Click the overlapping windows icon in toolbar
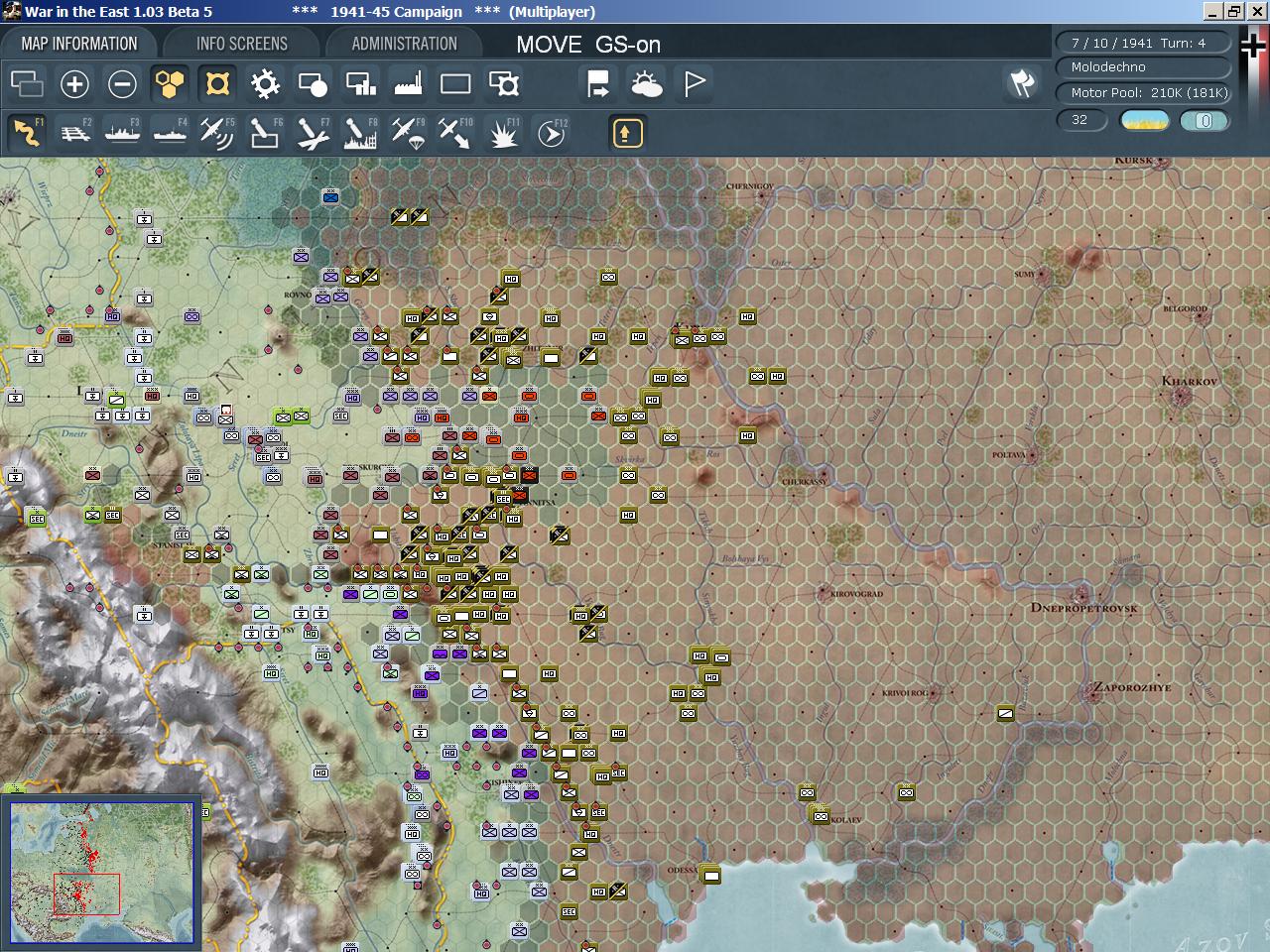This screenshot has width=1270, height=952. 27,84
